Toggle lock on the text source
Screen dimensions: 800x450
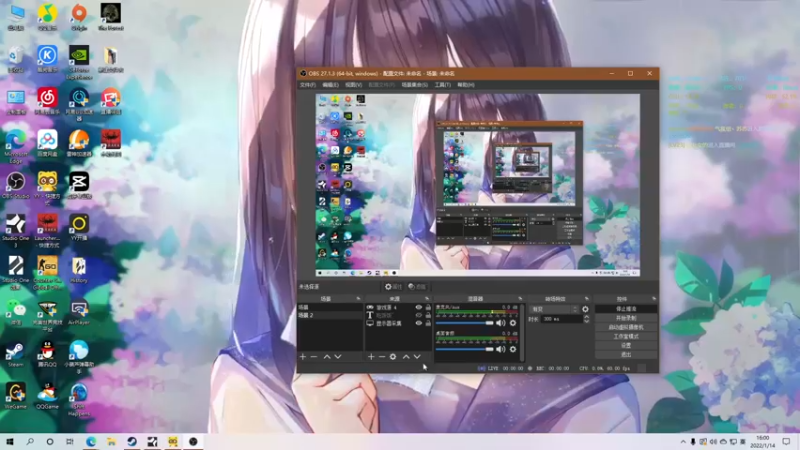[x=428, y=315]
